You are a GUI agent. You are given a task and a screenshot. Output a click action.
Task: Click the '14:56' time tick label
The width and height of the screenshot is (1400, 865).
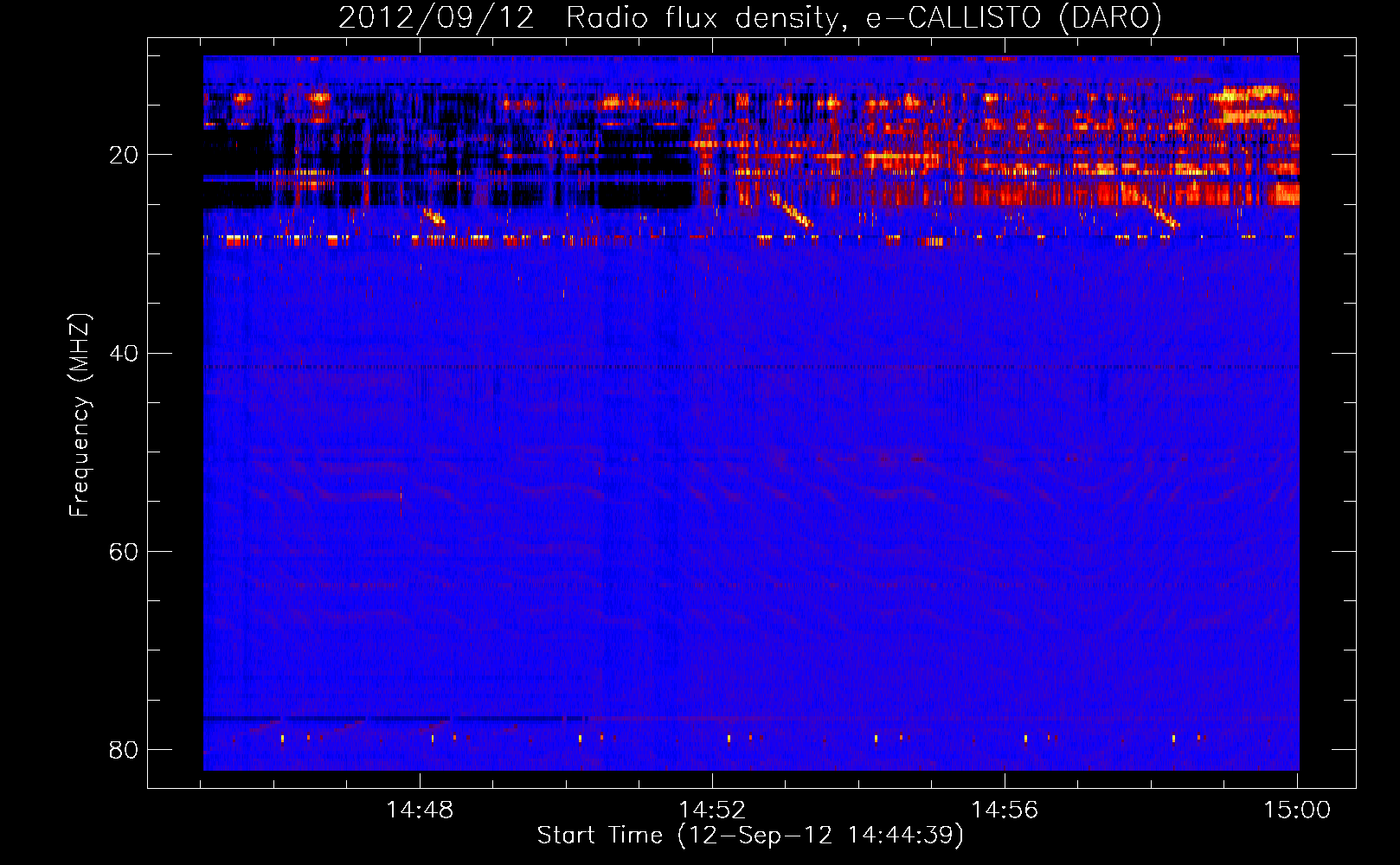click(x=1005, y=811)
